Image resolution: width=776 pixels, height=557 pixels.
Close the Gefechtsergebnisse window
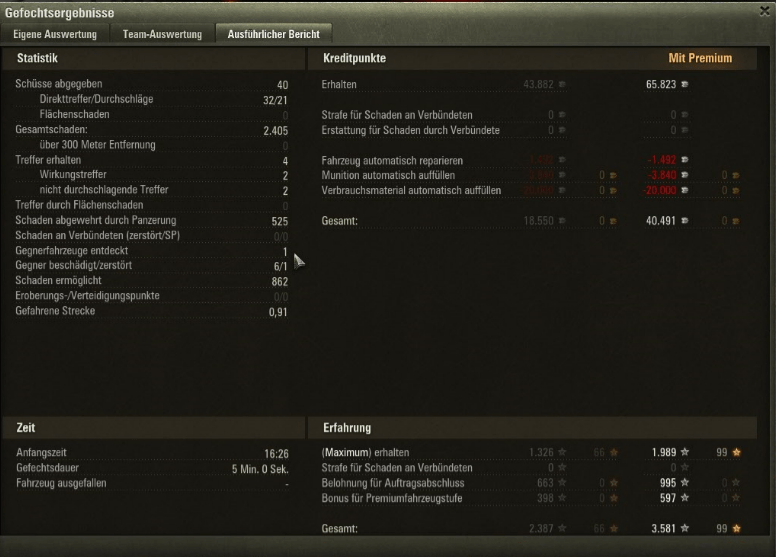click(x=765, y=11)
